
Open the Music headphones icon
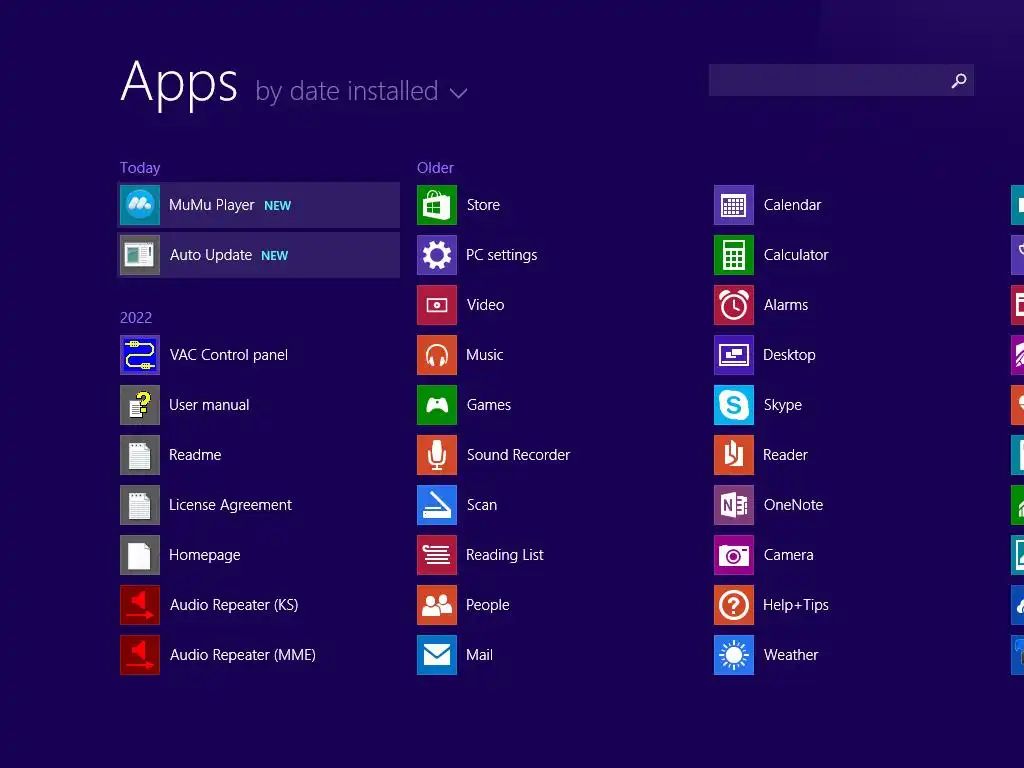tap(437, 355)
